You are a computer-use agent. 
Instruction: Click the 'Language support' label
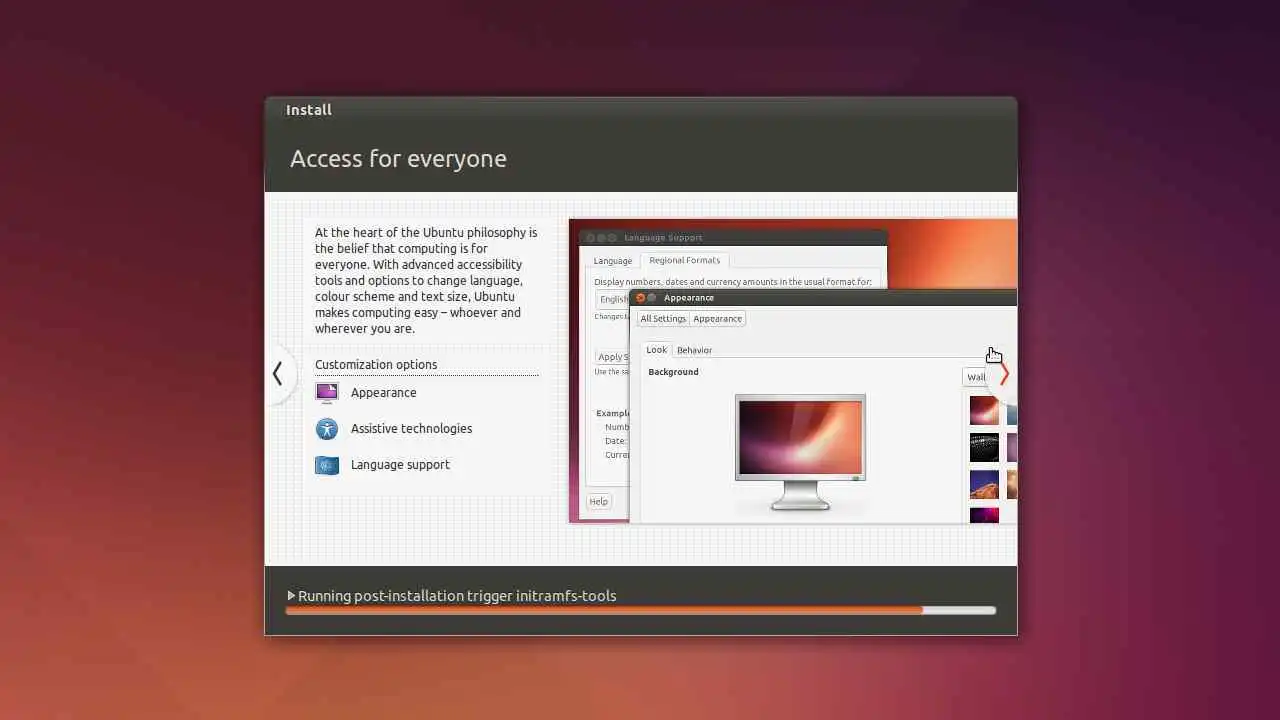tap(400, 465)
